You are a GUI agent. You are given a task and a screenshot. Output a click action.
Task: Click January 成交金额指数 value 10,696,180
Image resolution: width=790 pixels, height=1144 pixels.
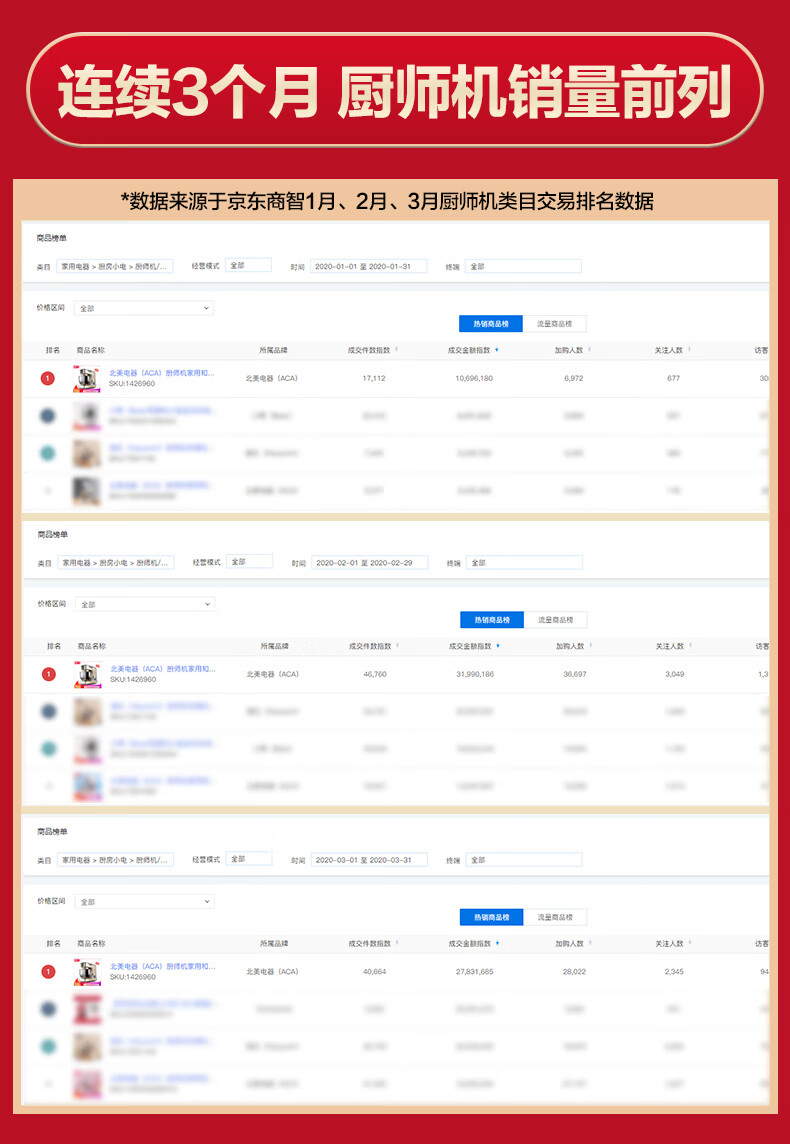(x=474, y=379)
